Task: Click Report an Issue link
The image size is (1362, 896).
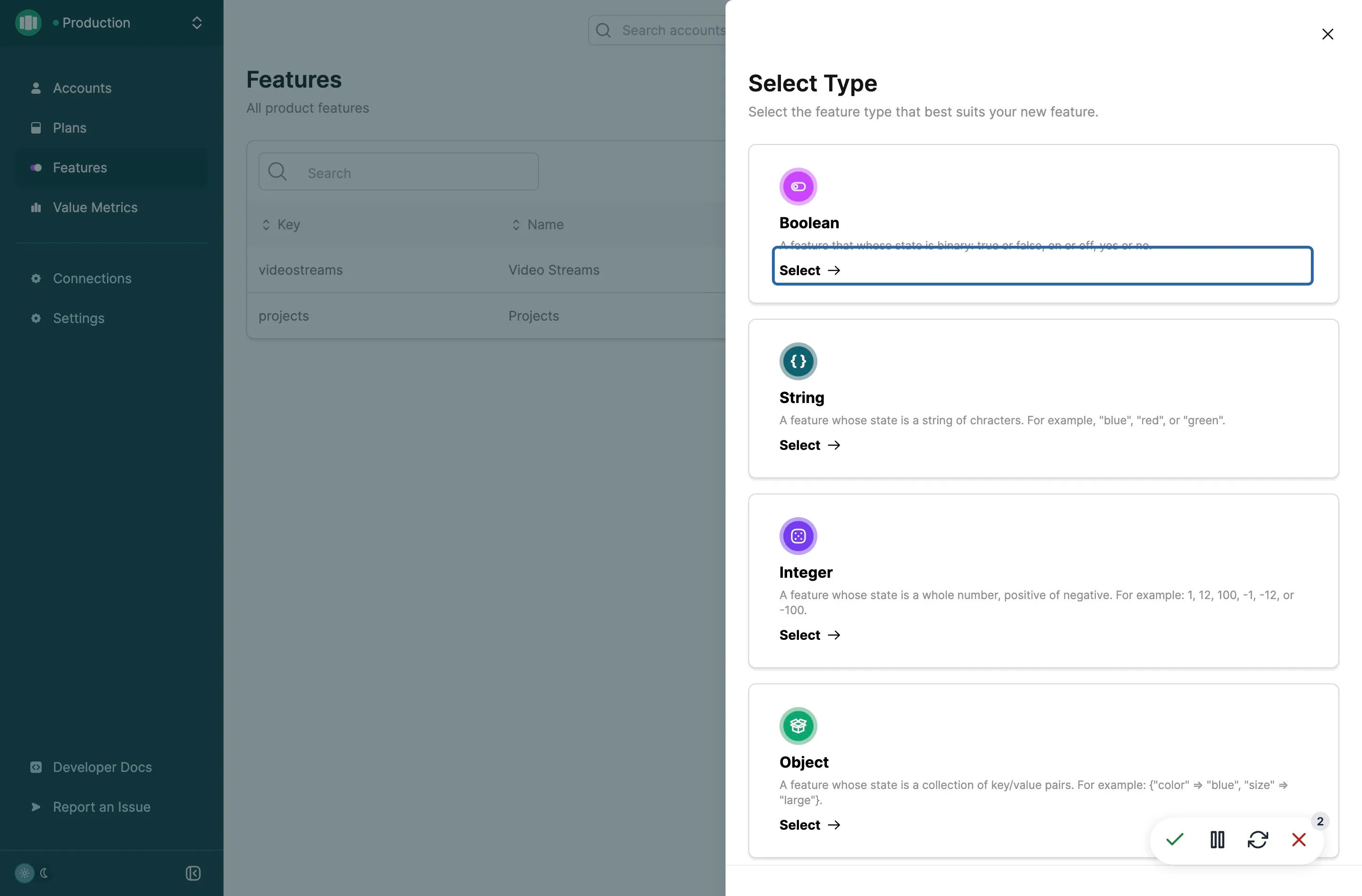Action: (112, 807)
